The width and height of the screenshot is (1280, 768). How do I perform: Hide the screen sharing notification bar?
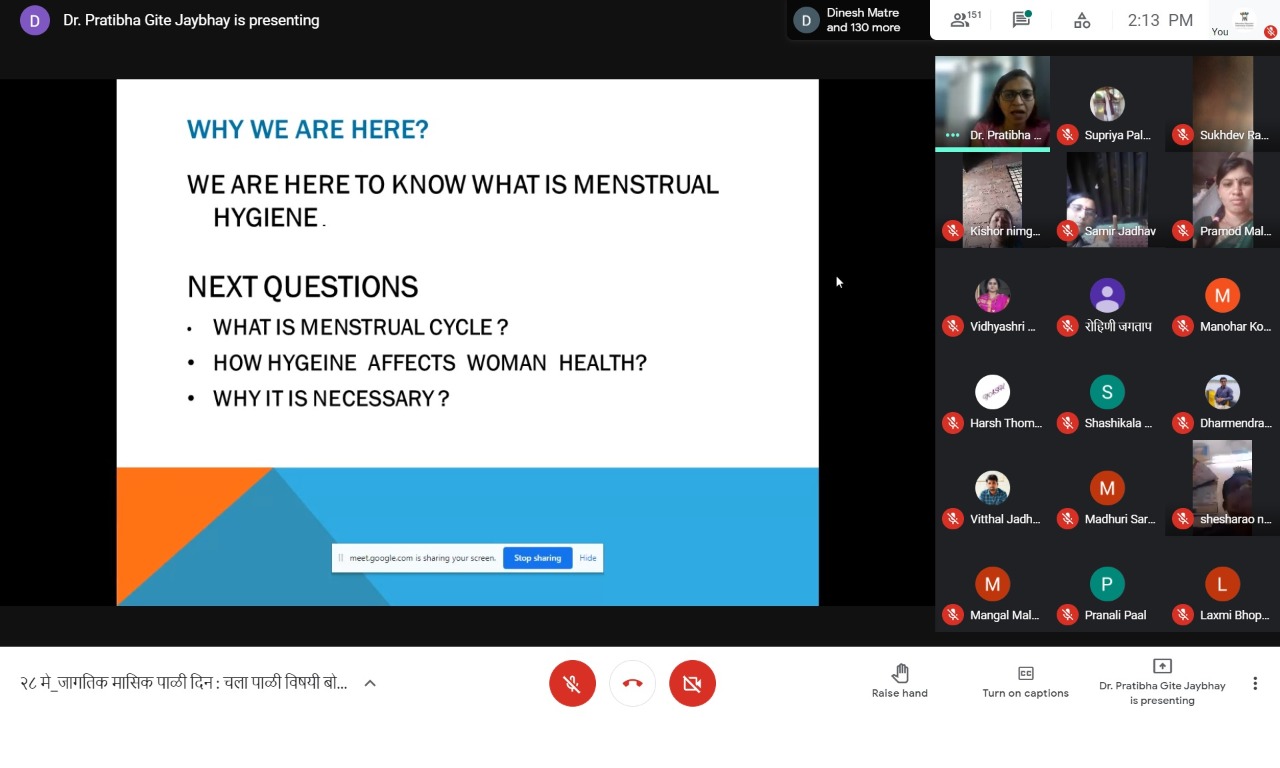pos(588,558)
